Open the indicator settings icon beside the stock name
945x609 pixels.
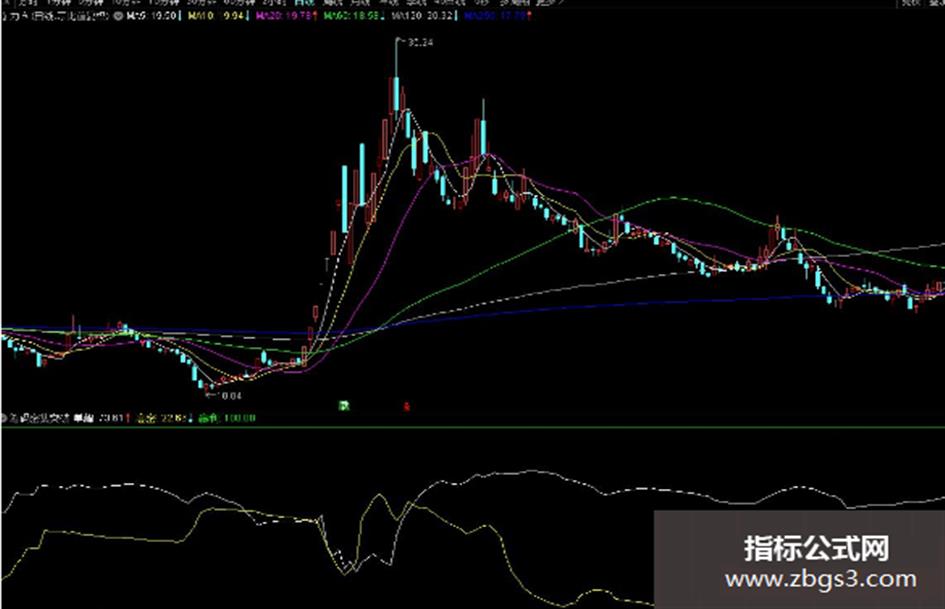pos(119,16)
